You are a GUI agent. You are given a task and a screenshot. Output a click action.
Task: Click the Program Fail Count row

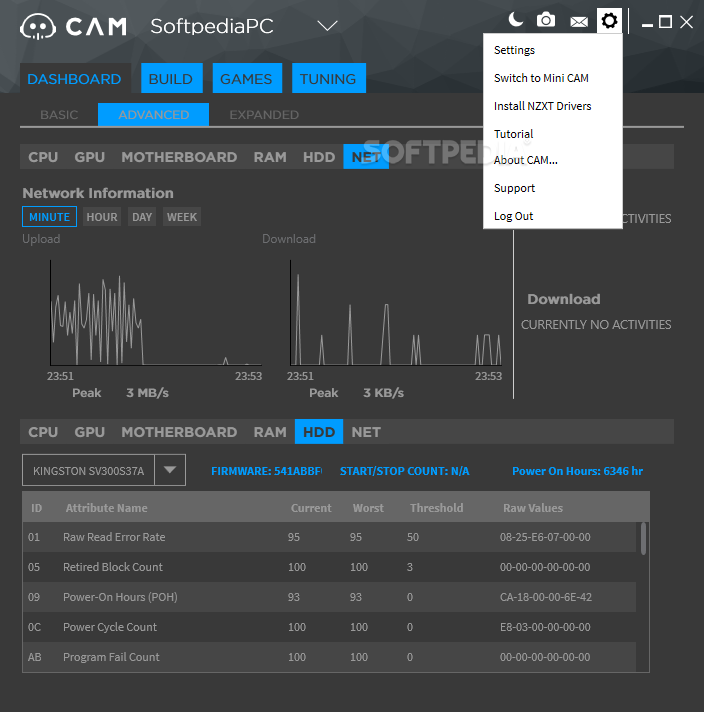click(329, 657)
